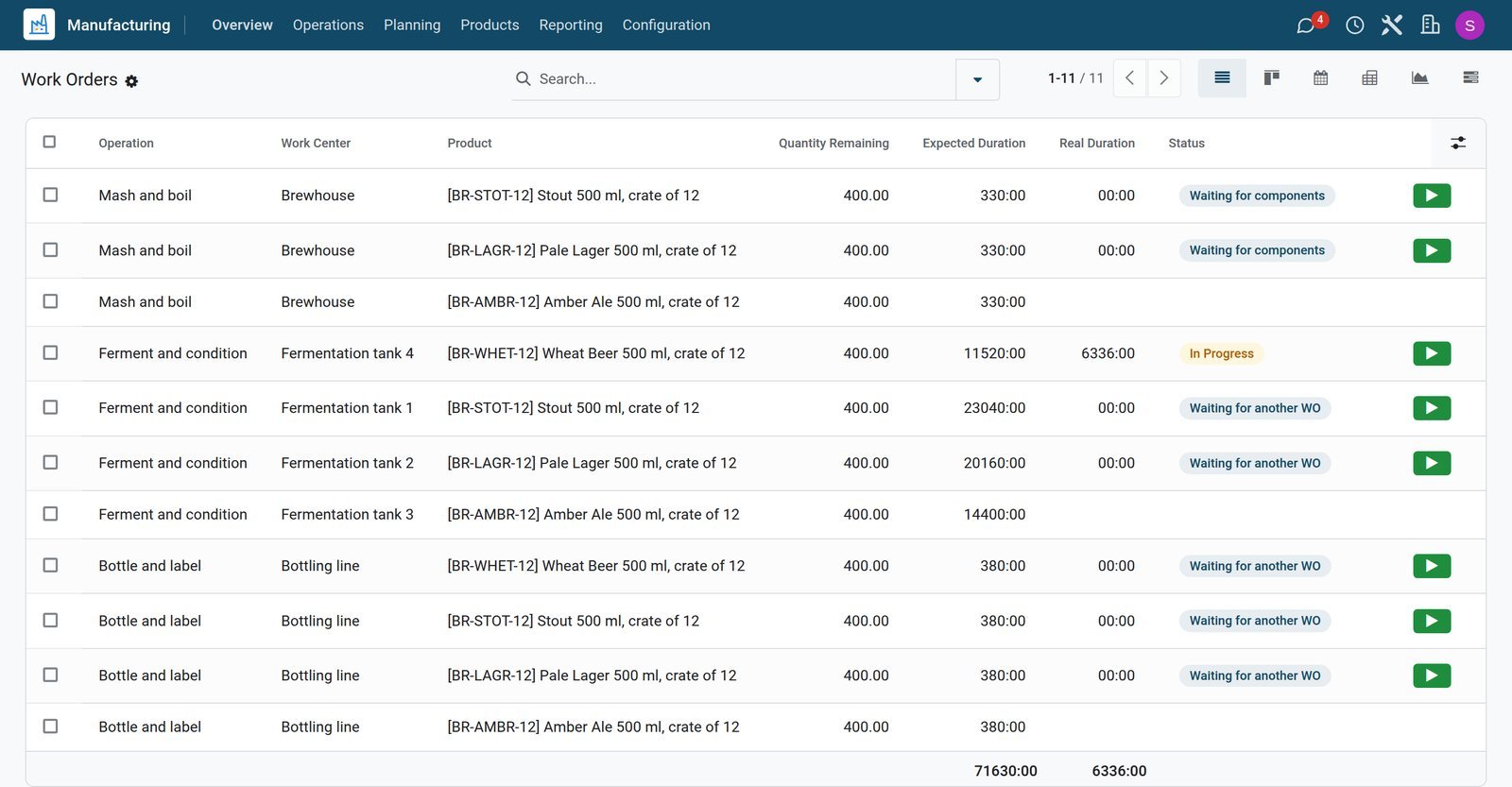
Task: Sort by the Status column header
Action: (x=1186, y=144)
